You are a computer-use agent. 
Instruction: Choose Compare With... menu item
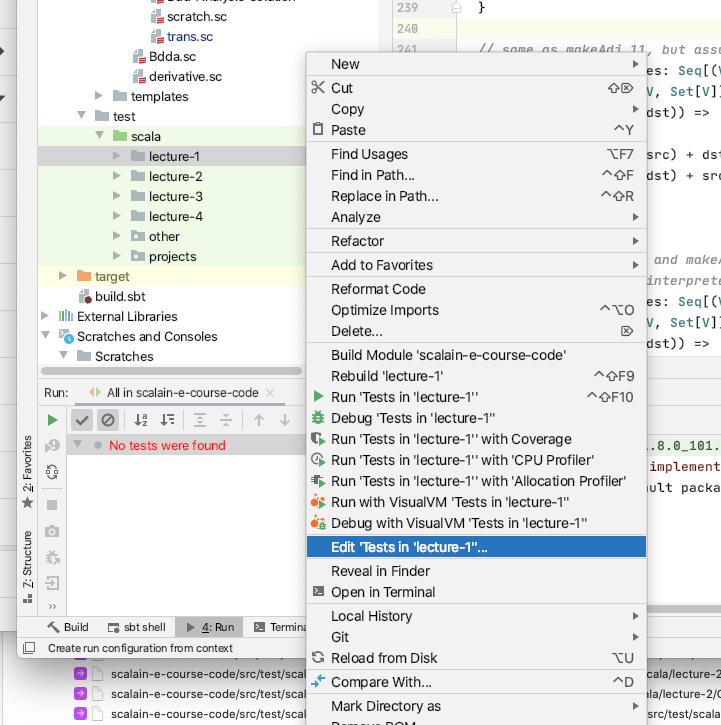pyautogui.click(x=476, y=682)
